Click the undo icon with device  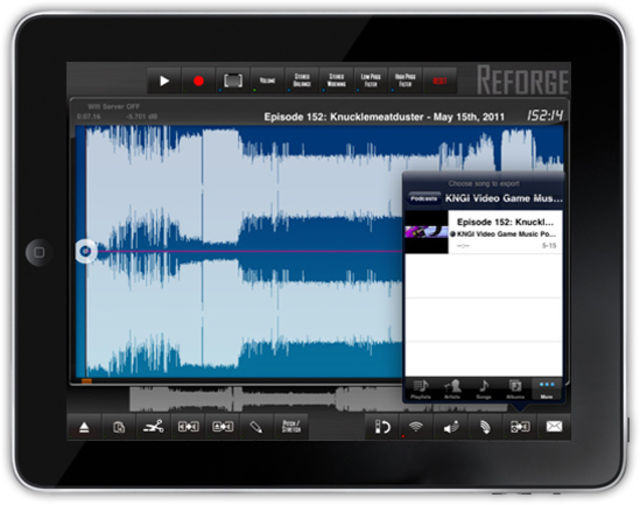[x=382, y=427]
